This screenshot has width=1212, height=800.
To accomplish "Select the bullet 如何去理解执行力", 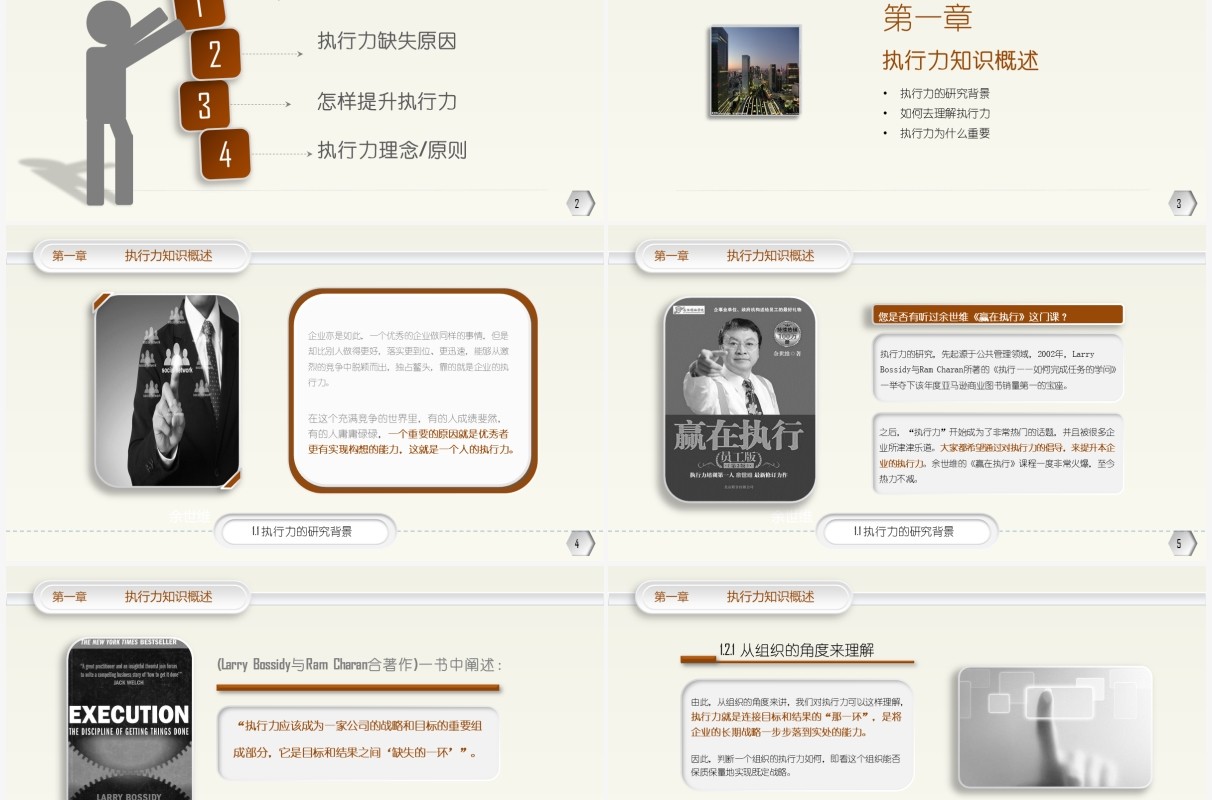I will tap(945, 113).
